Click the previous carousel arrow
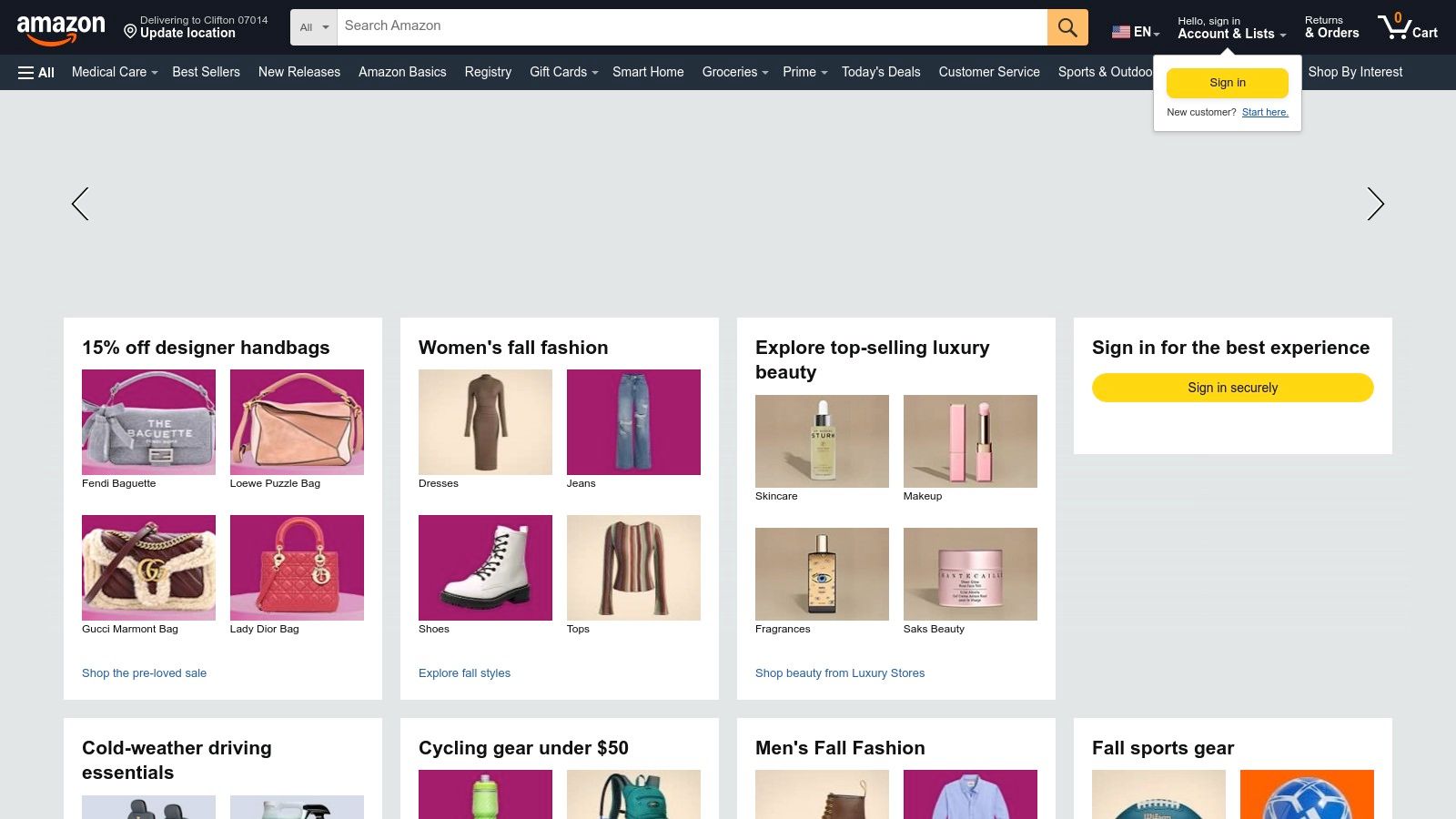This screenshot has height=819, width=1456. (80, 204)
